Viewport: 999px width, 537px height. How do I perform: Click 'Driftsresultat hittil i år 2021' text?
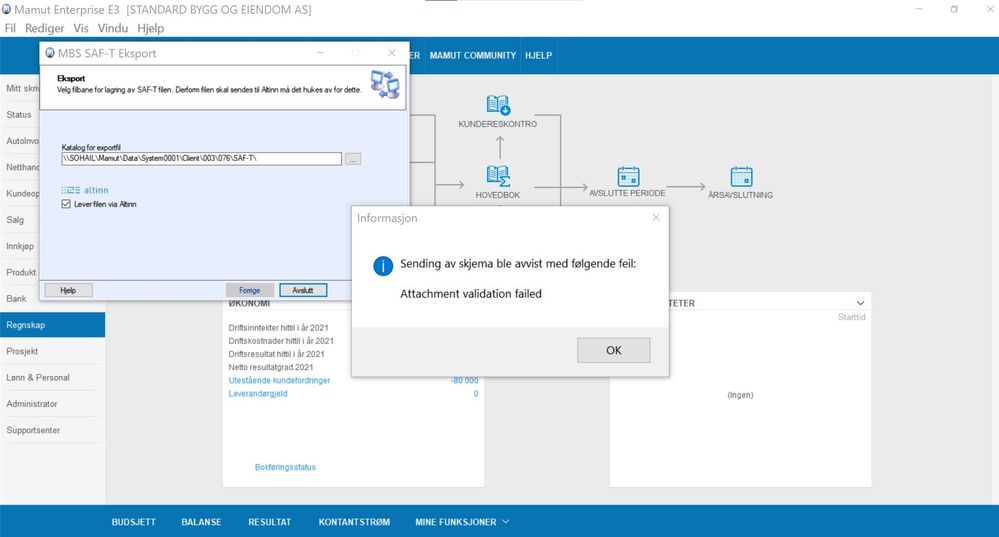277,354
